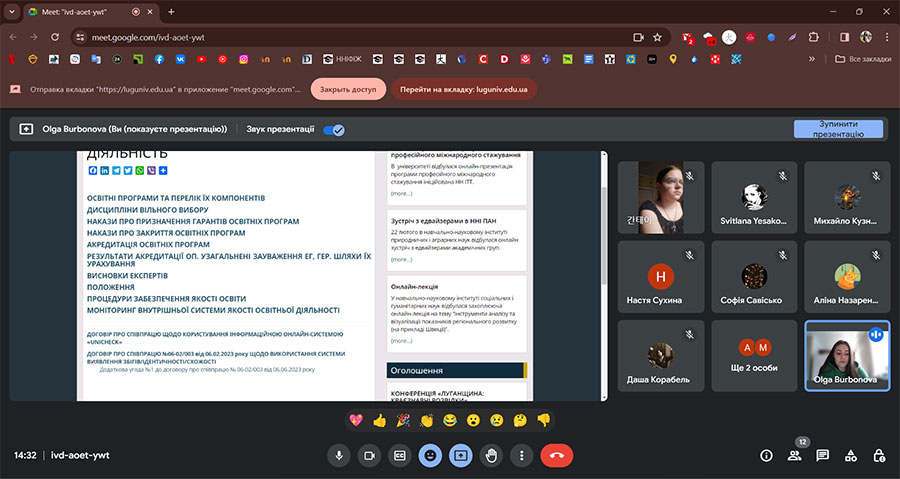Stop presenting with Зупинити презентацію

pos(838,129)
